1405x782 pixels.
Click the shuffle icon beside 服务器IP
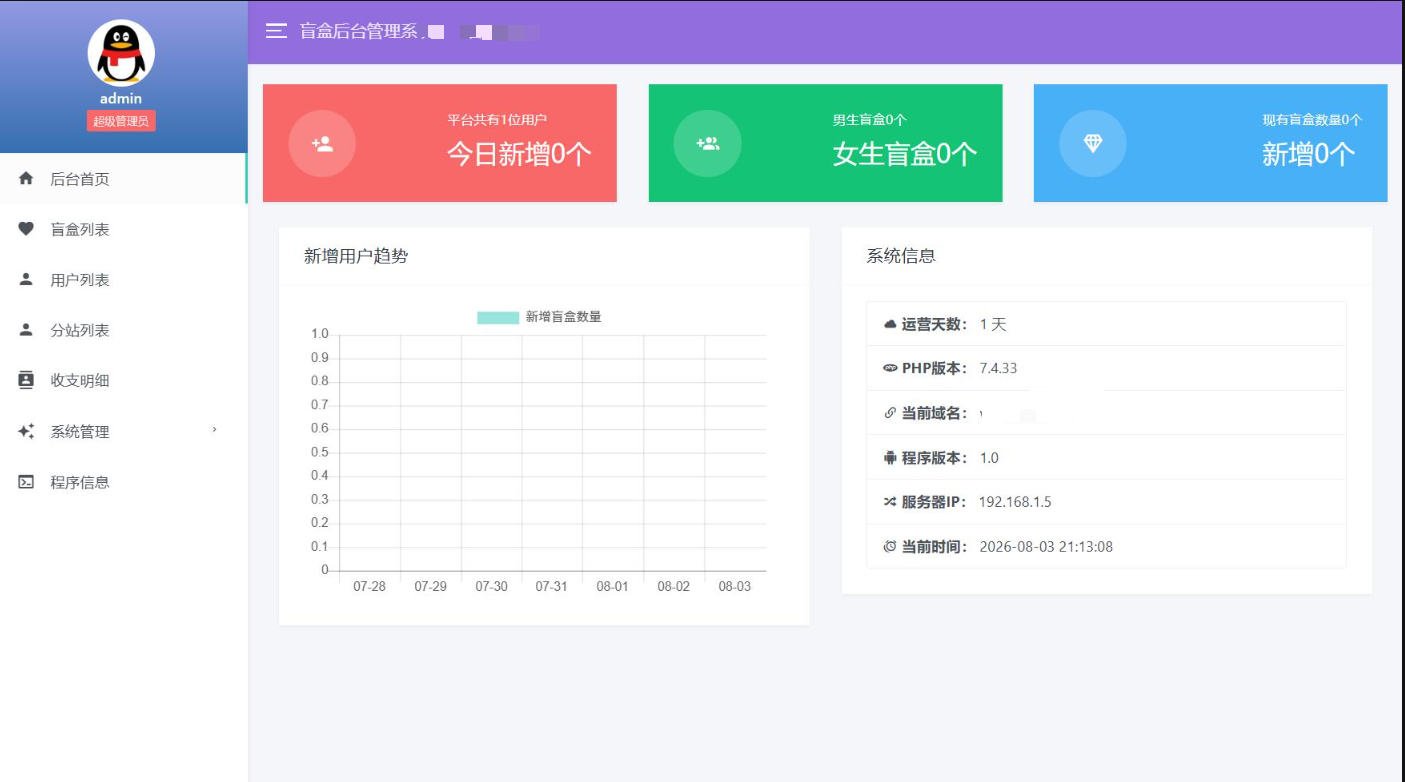[x=890, y=502]
